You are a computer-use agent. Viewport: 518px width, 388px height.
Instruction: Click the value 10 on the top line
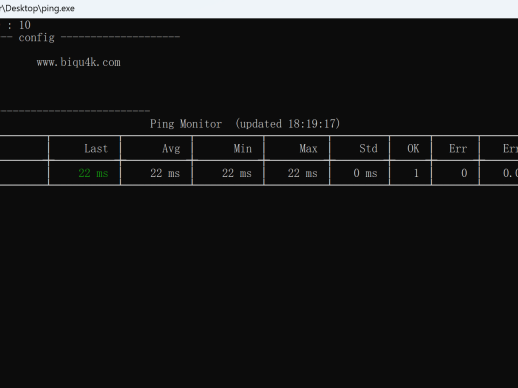tap(25, 25)
